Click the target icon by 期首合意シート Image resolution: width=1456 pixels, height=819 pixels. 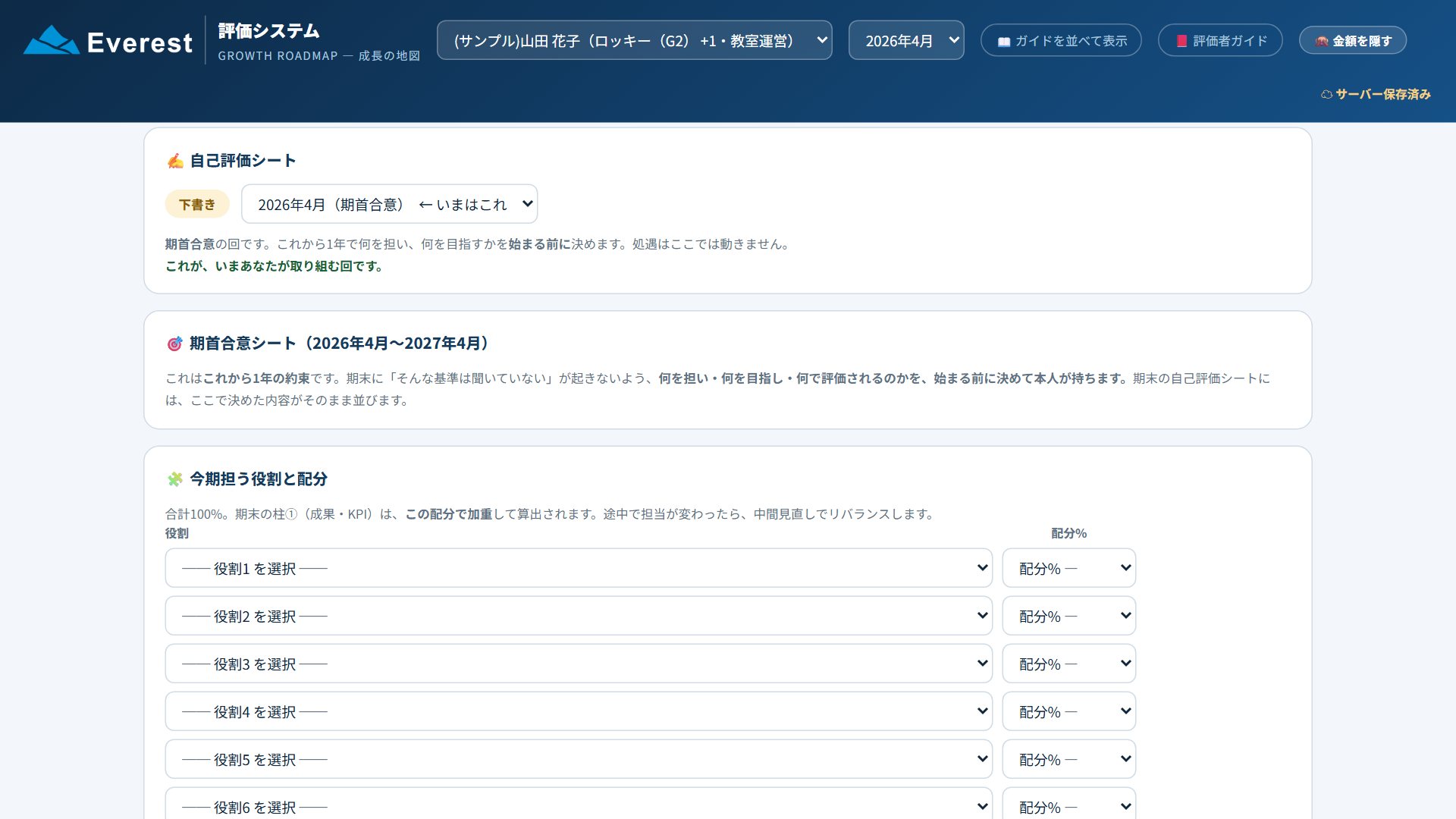click(x=174, y=344)
